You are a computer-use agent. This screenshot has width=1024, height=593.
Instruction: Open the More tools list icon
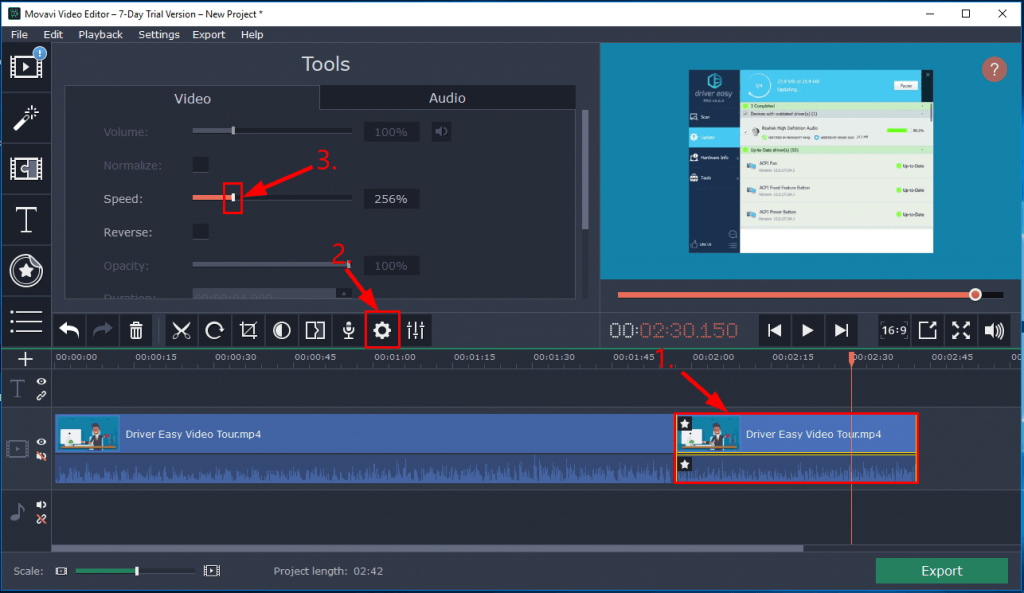(26, 321)
